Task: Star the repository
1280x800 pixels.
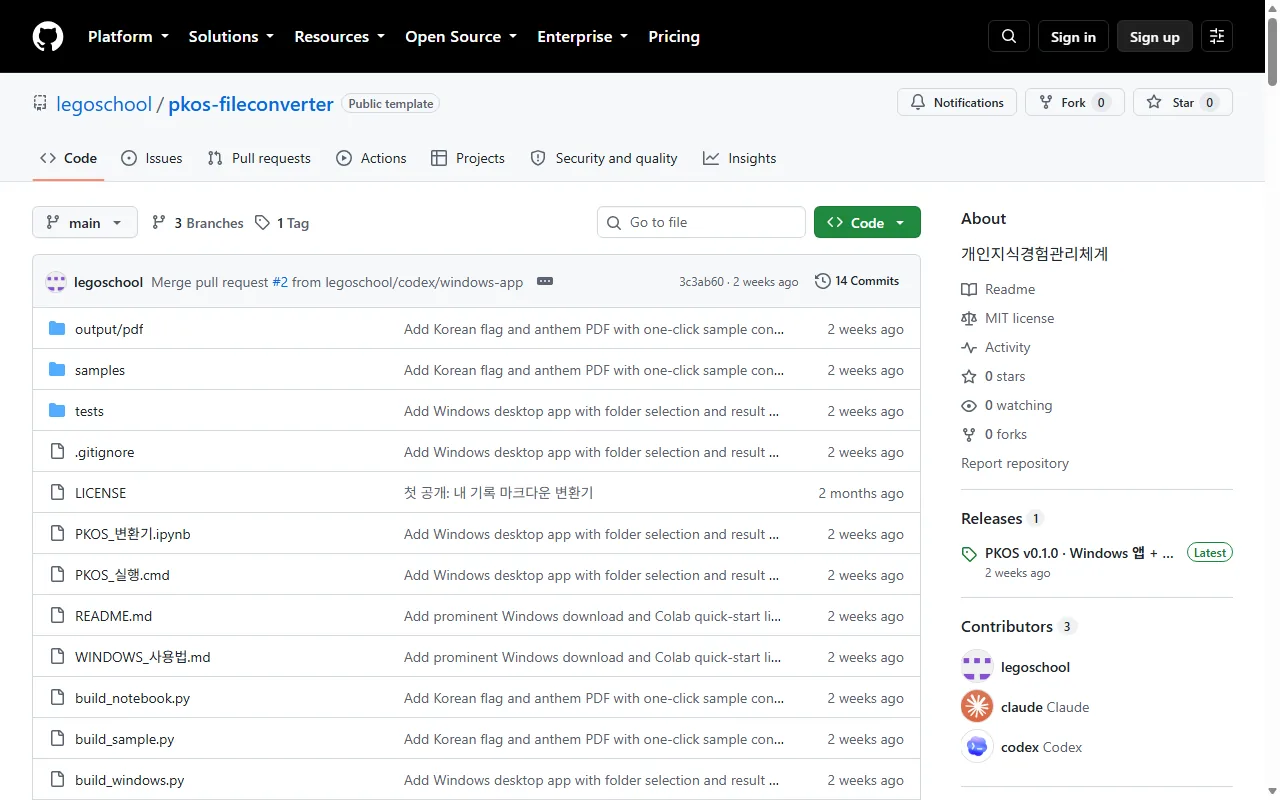Action: tap(1183, 102)
